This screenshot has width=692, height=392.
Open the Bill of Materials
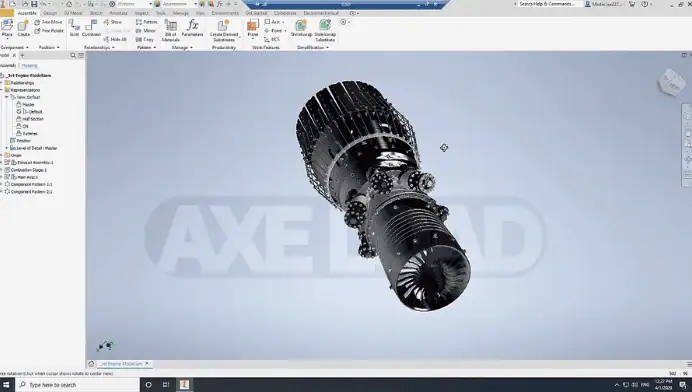click(170, 30)
